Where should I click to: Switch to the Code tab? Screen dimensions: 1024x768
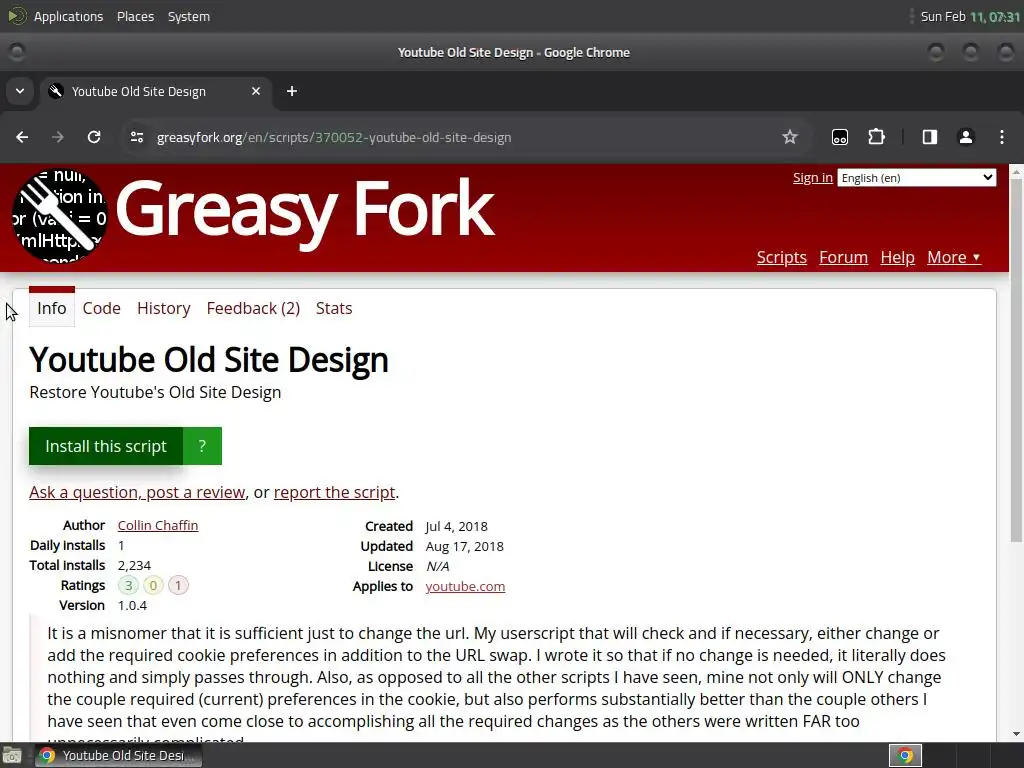[101, 308]
